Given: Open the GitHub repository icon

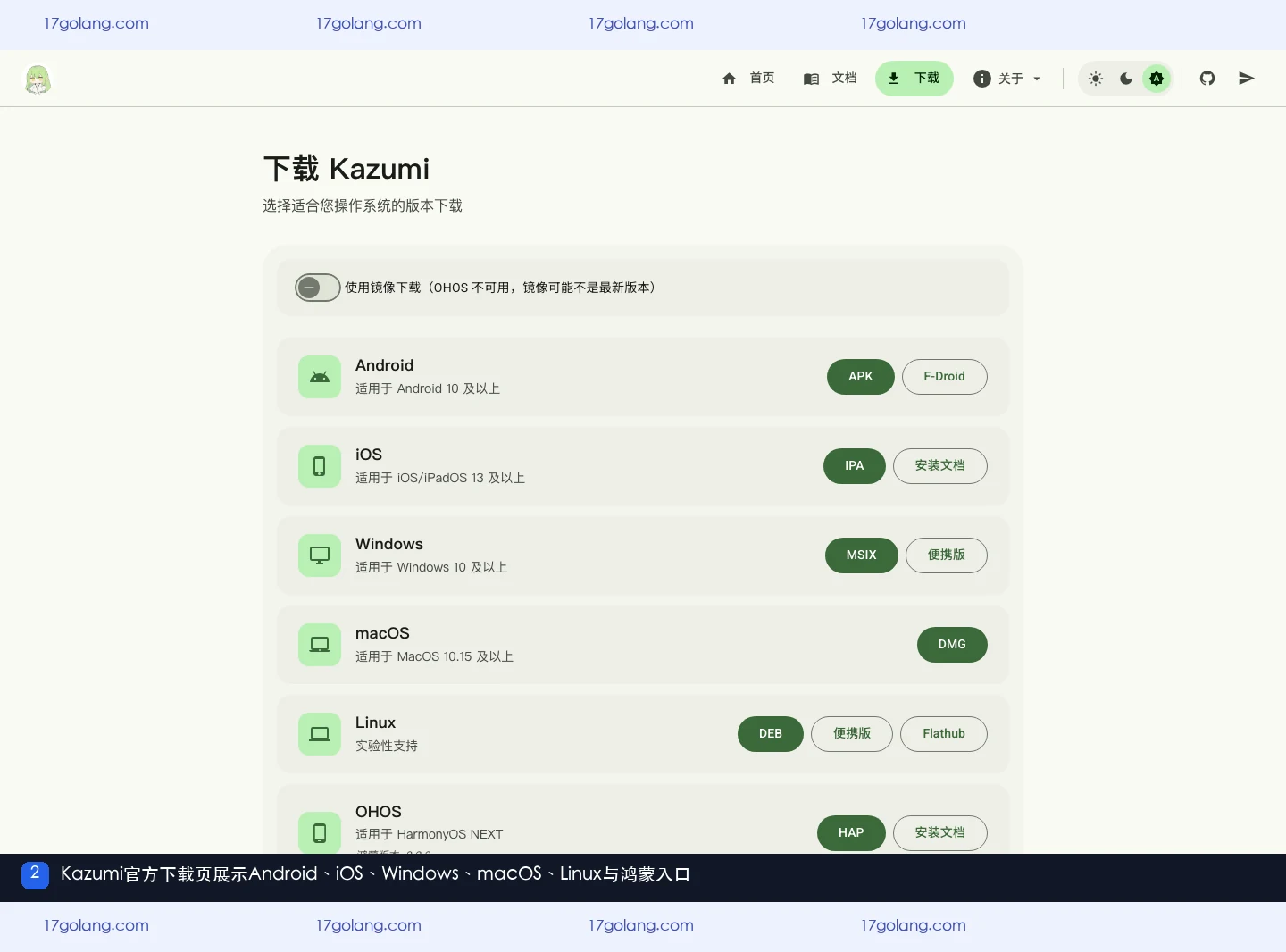Looking at the screenshot, I should [1207, 79].
